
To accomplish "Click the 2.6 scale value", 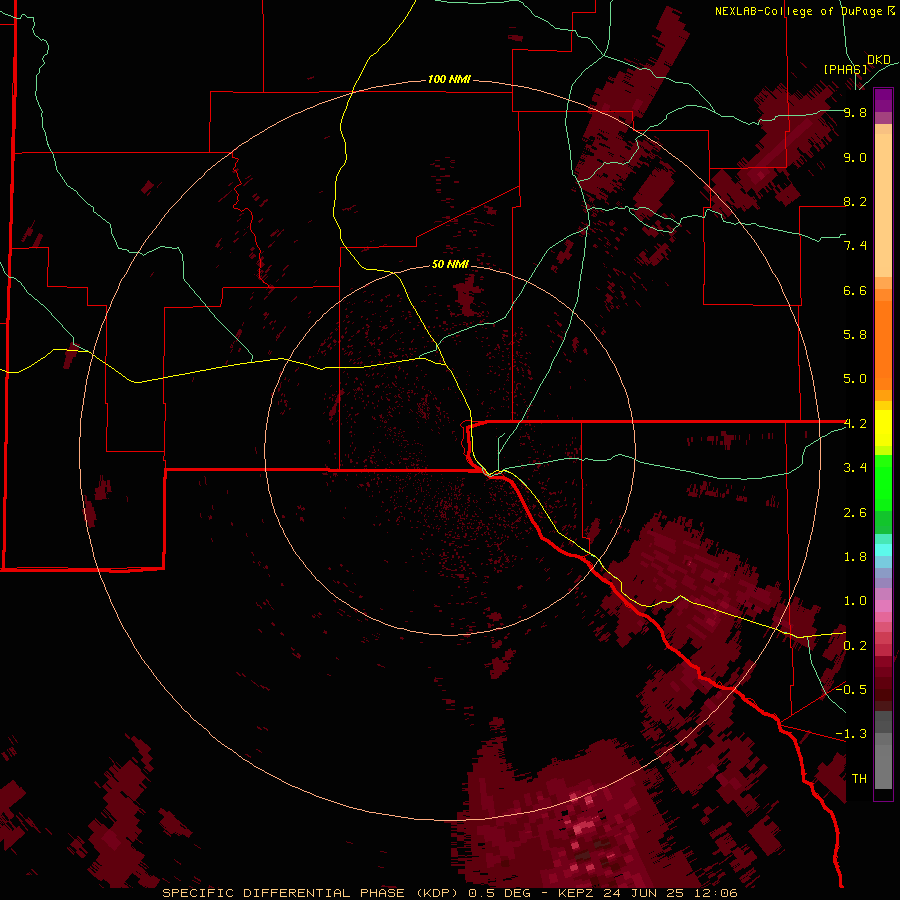I will point(855,513).
